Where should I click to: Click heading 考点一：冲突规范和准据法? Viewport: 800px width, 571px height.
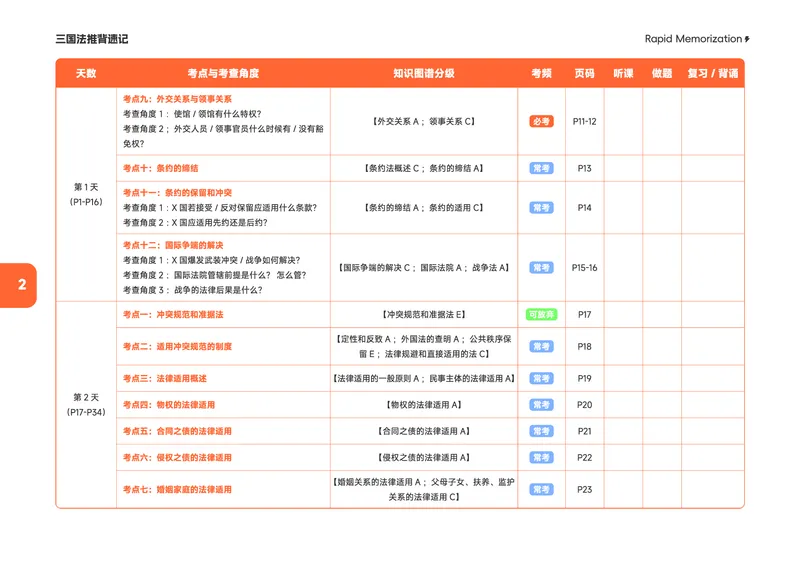[173, 315]
